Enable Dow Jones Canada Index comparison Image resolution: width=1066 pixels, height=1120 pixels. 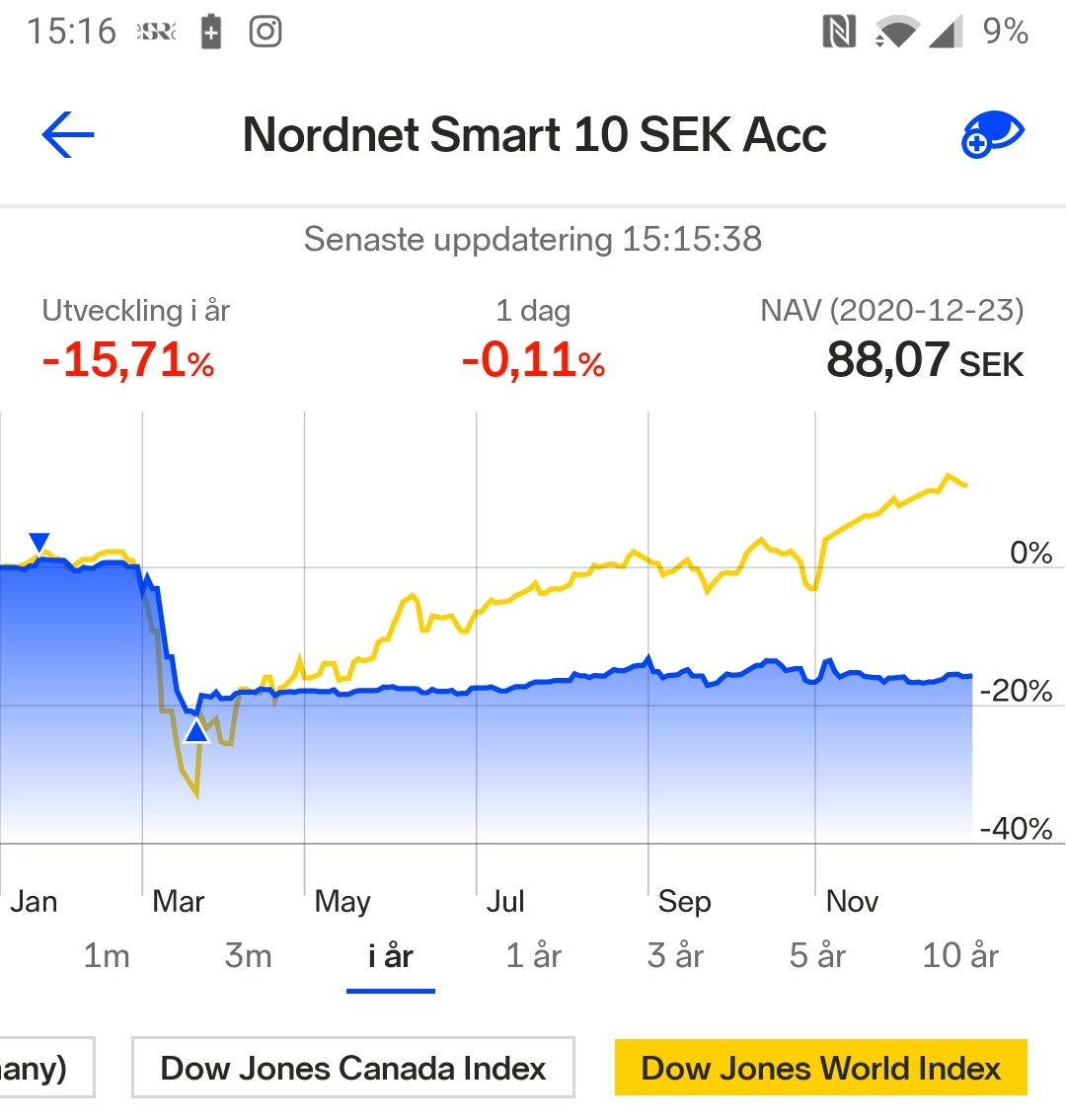pyautogui.click(x=353, y=1068)
